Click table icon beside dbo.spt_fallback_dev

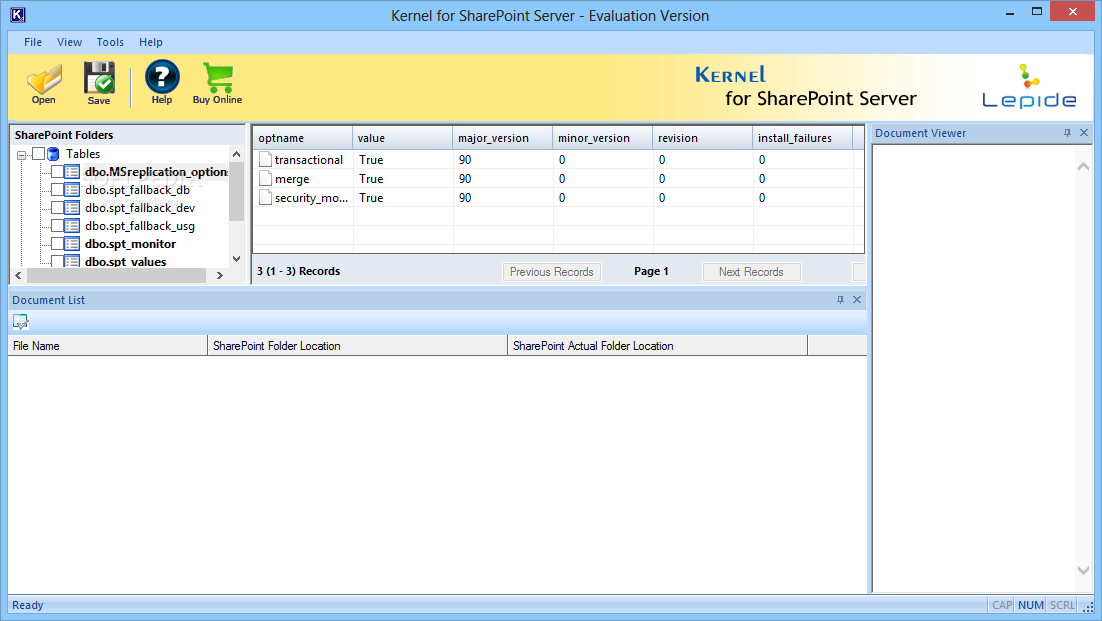[72, 208]
